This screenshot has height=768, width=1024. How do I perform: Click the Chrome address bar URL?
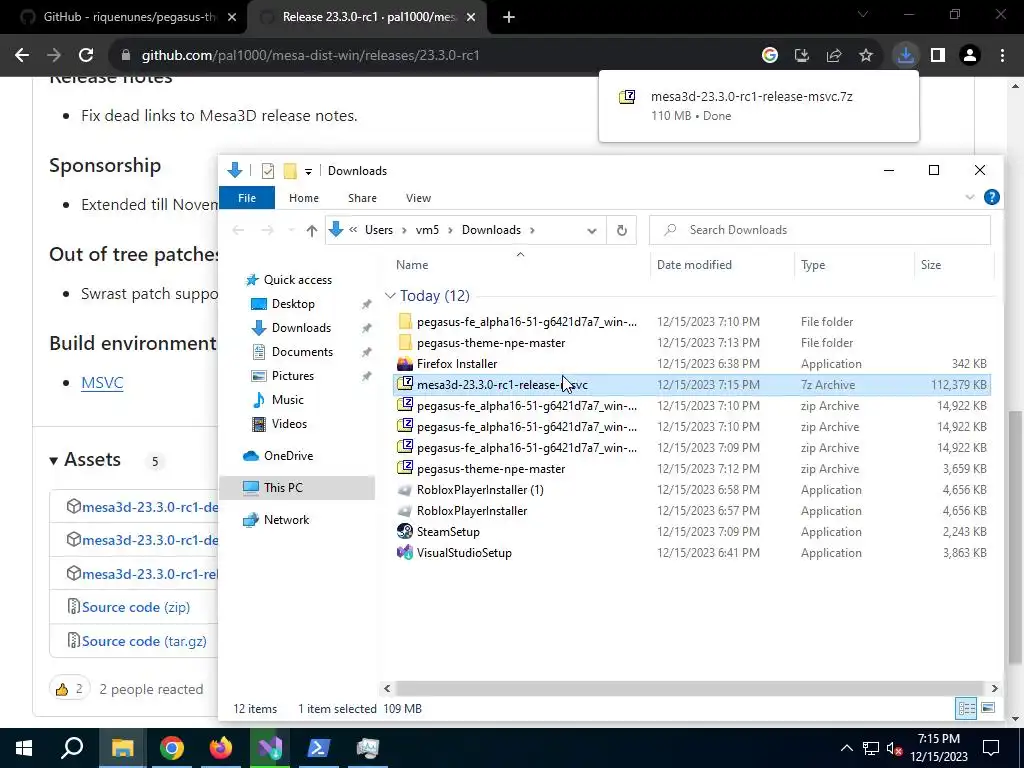[311, 56]
